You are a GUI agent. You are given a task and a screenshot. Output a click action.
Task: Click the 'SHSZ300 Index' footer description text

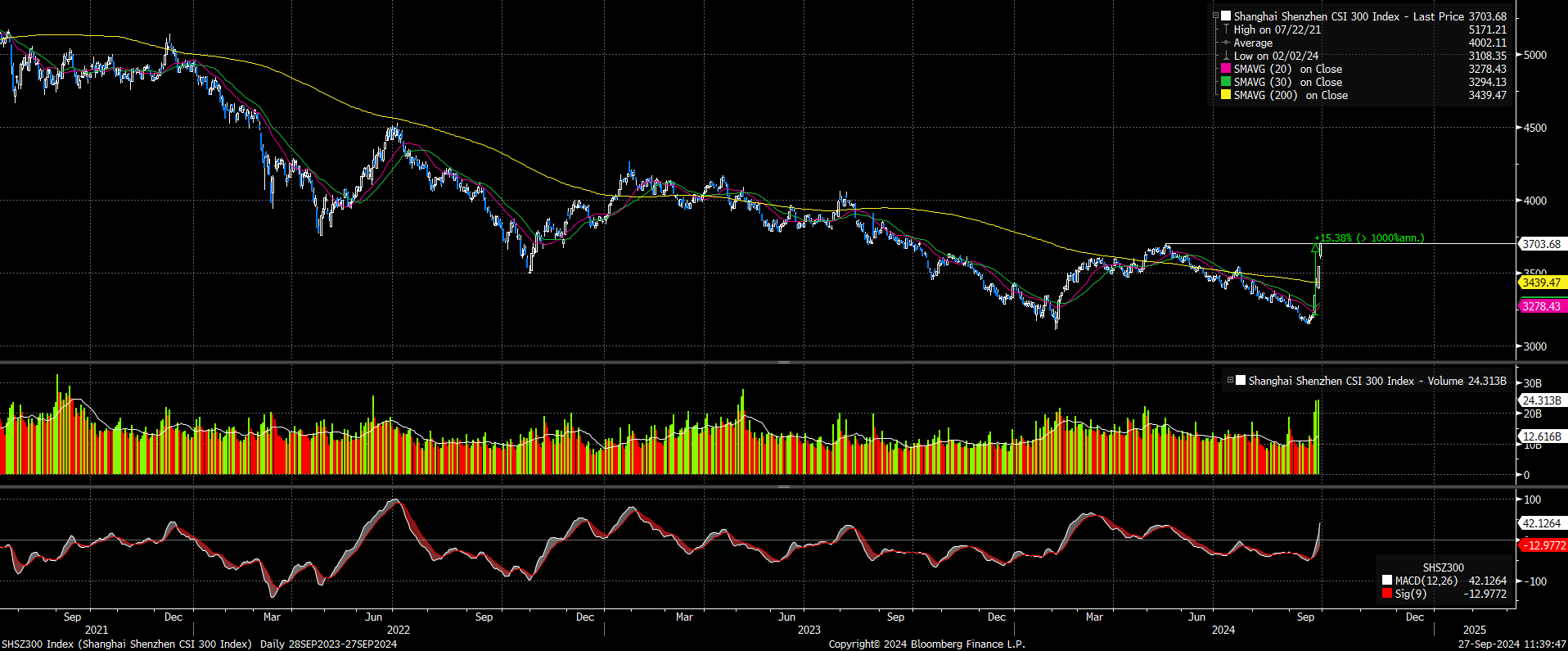pos(127,644)
